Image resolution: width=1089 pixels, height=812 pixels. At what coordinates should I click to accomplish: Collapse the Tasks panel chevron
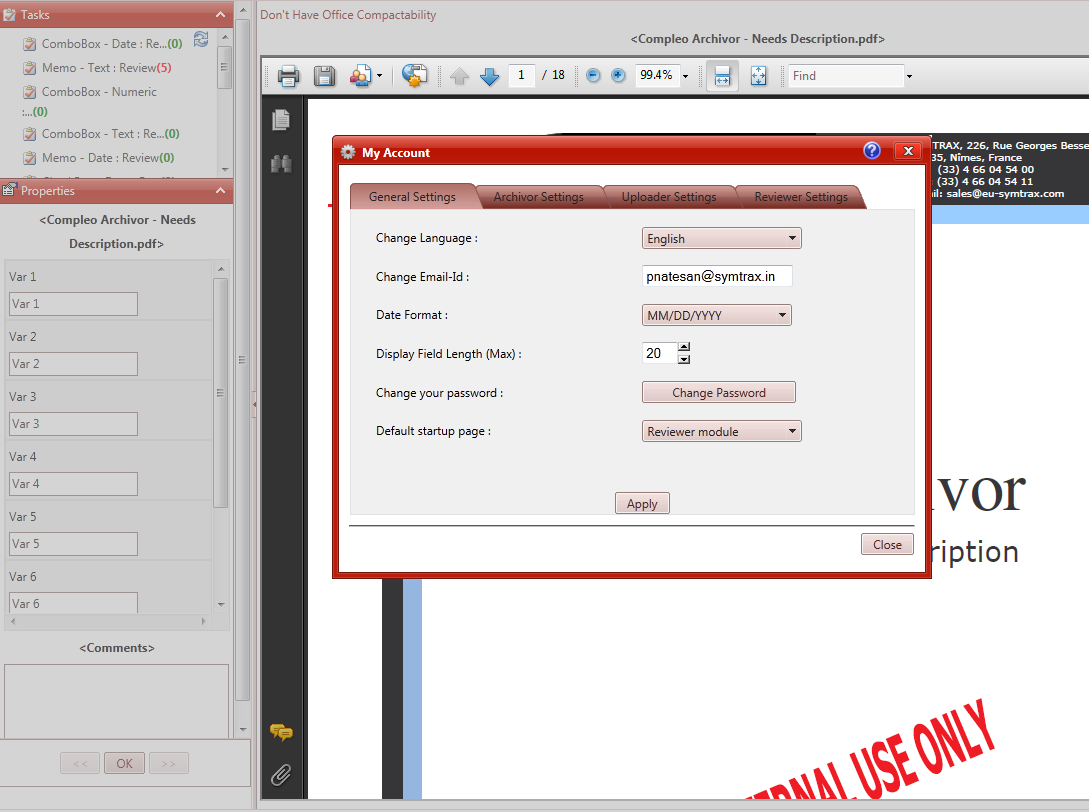tap(220, 15)
